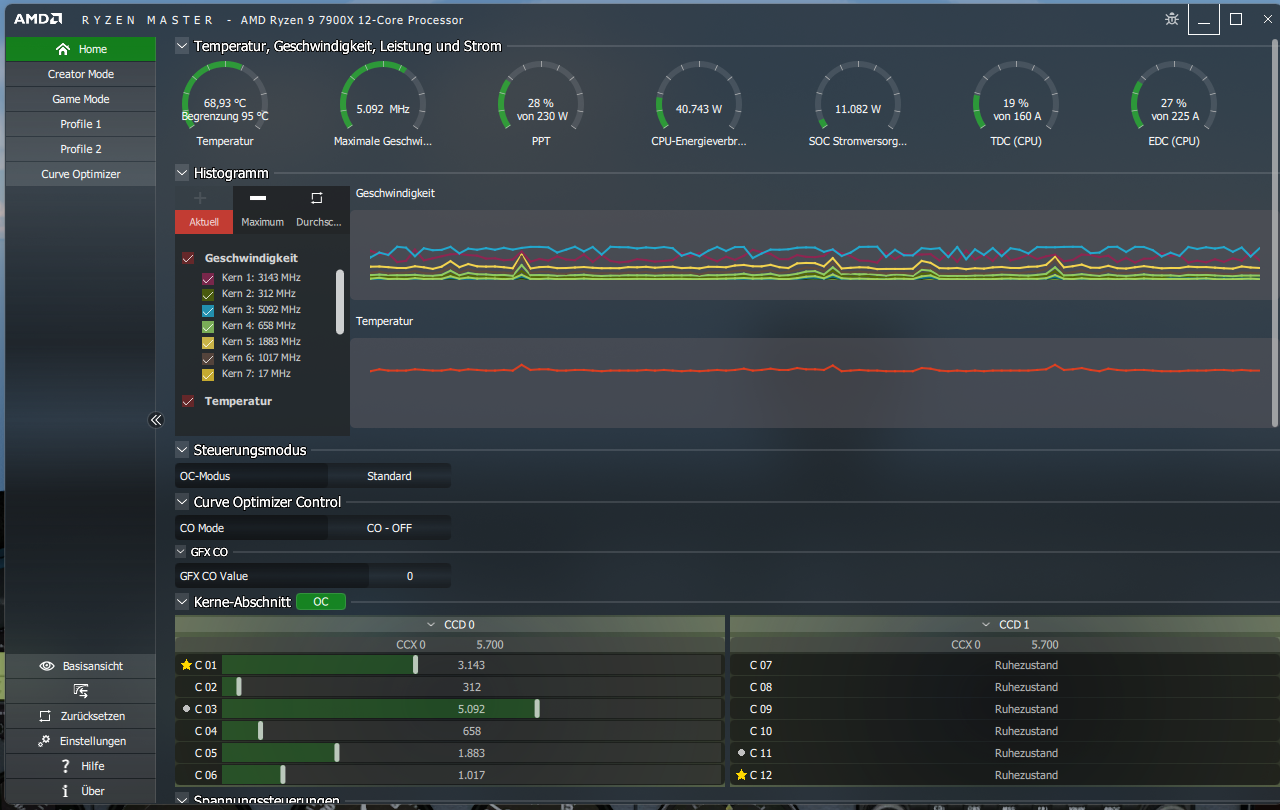Switch to Game Mode profile

pyautogui.click(x=81, y=99)
